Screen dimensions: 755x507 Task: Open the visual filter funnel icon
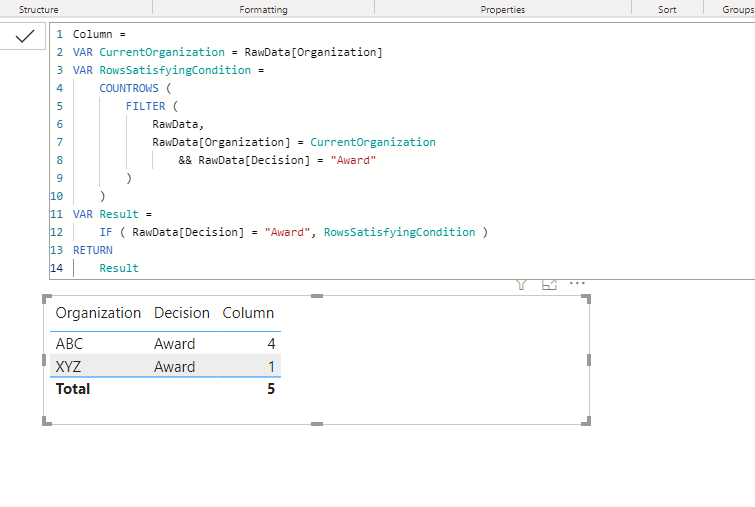point(521,285)
